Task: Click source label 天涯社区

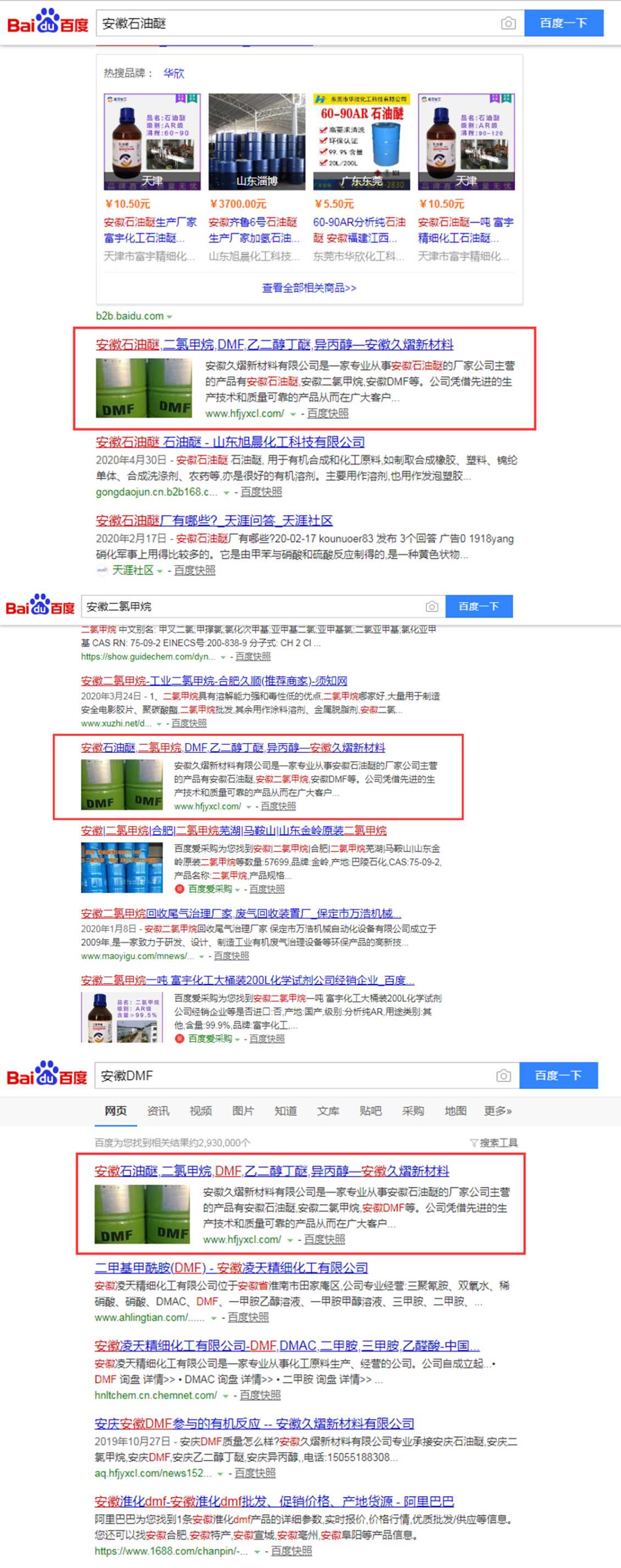Action: [x=133, y=570]
